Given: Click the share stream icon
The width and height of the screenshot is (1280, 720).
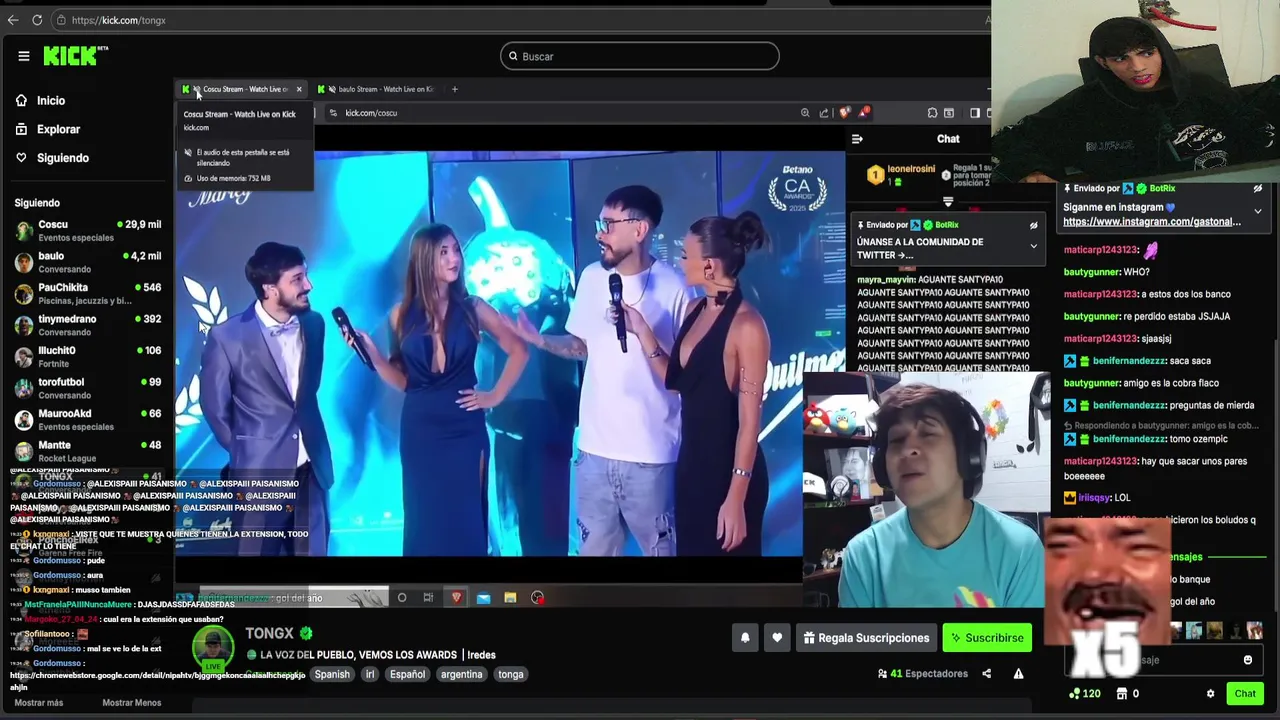Looking at the screenshot, I should tap(986, 674).
